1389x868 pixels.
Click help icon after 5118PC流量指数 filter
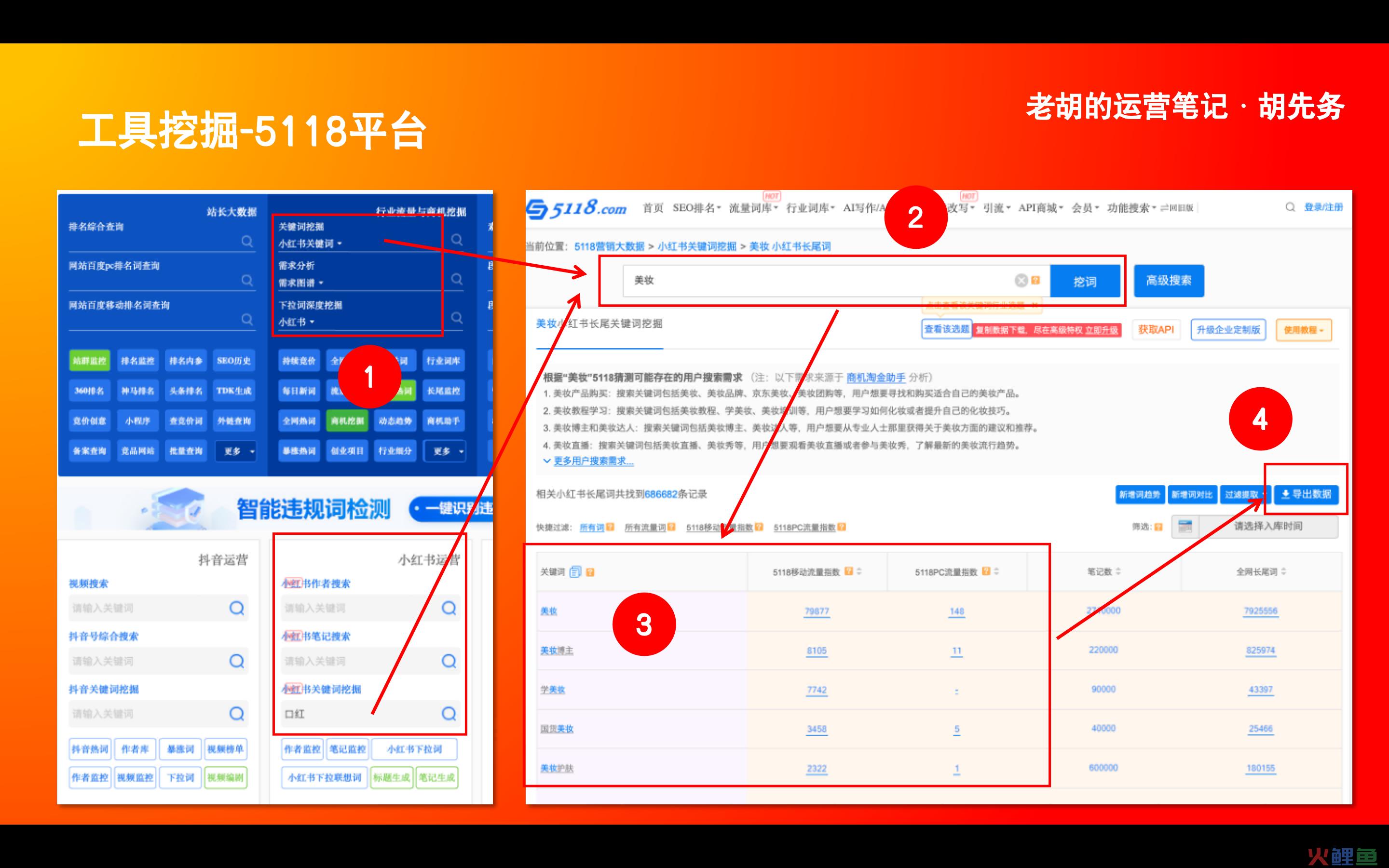pyautogui.click(x=842, y=527)
